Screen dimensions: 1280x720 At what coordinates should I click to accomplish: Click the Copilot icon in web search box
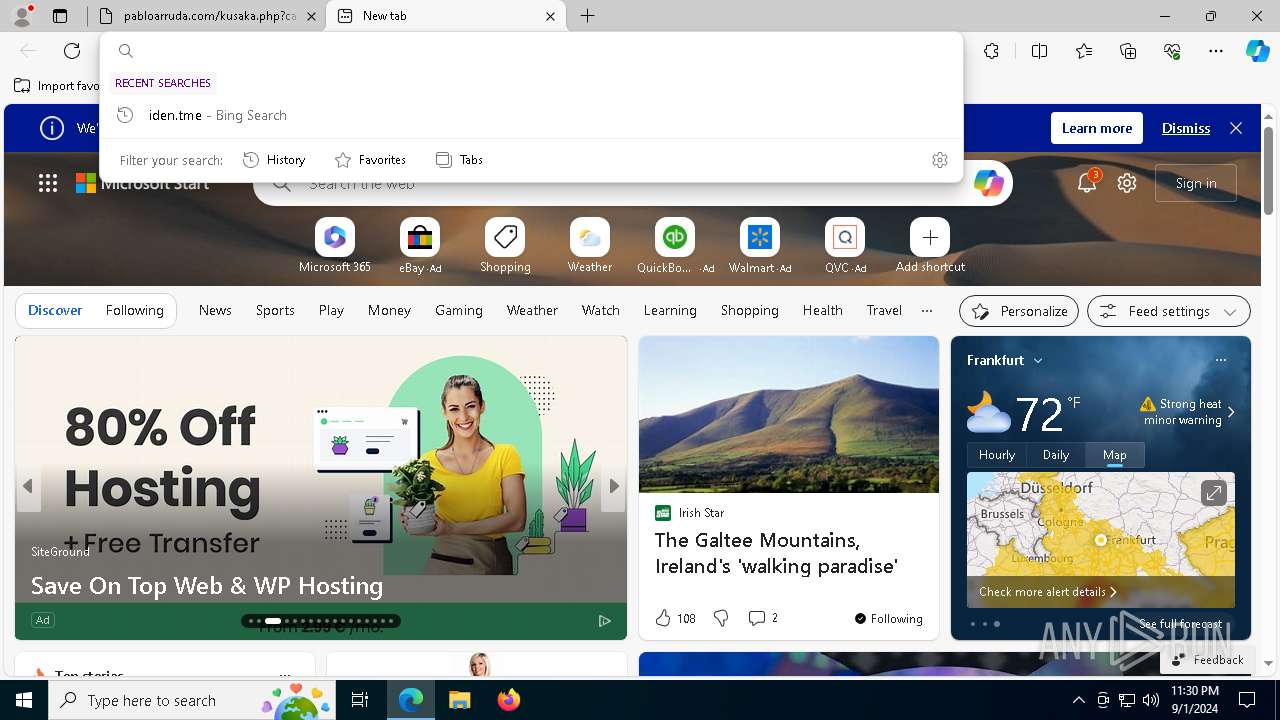(x=988, y=183)
